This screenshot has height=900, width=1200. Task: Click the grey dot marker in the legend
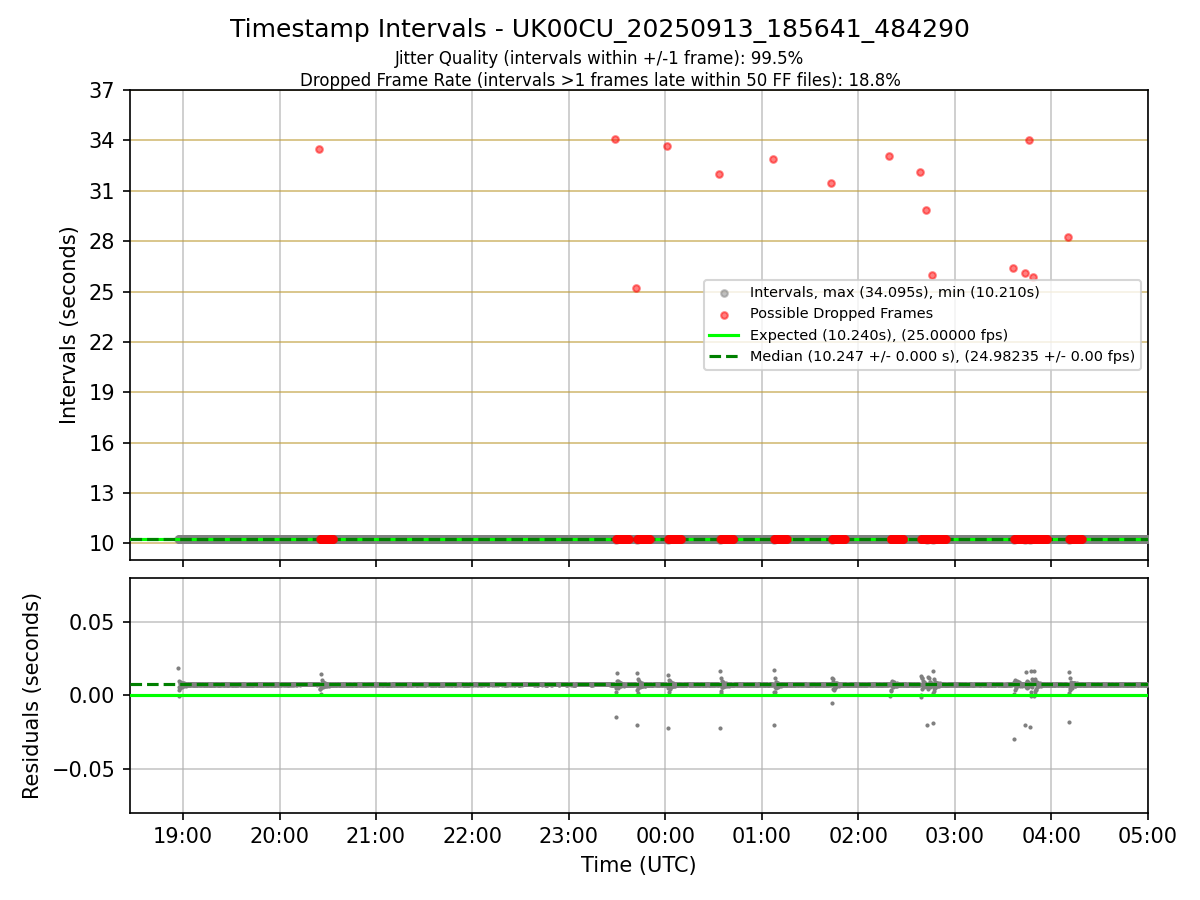725,293
